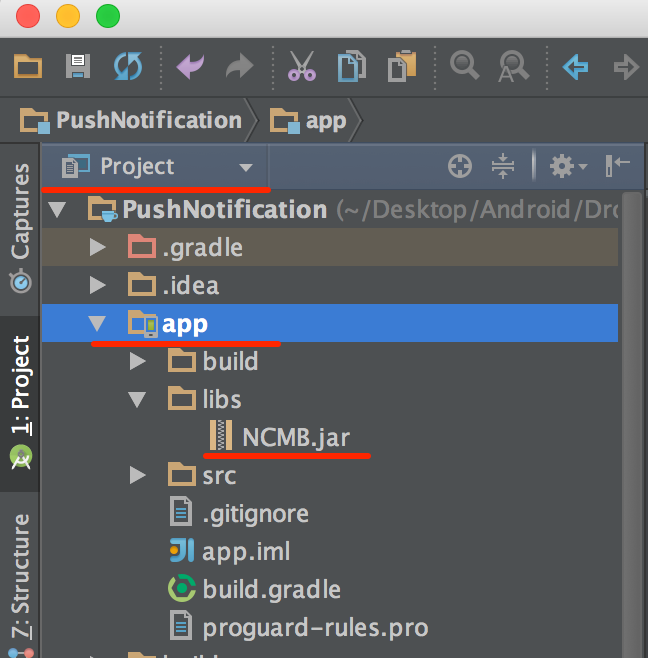This screenshot has height=658, width=648.
Task: Click the yellow macOS minimize button
Action: click(68, 16)
